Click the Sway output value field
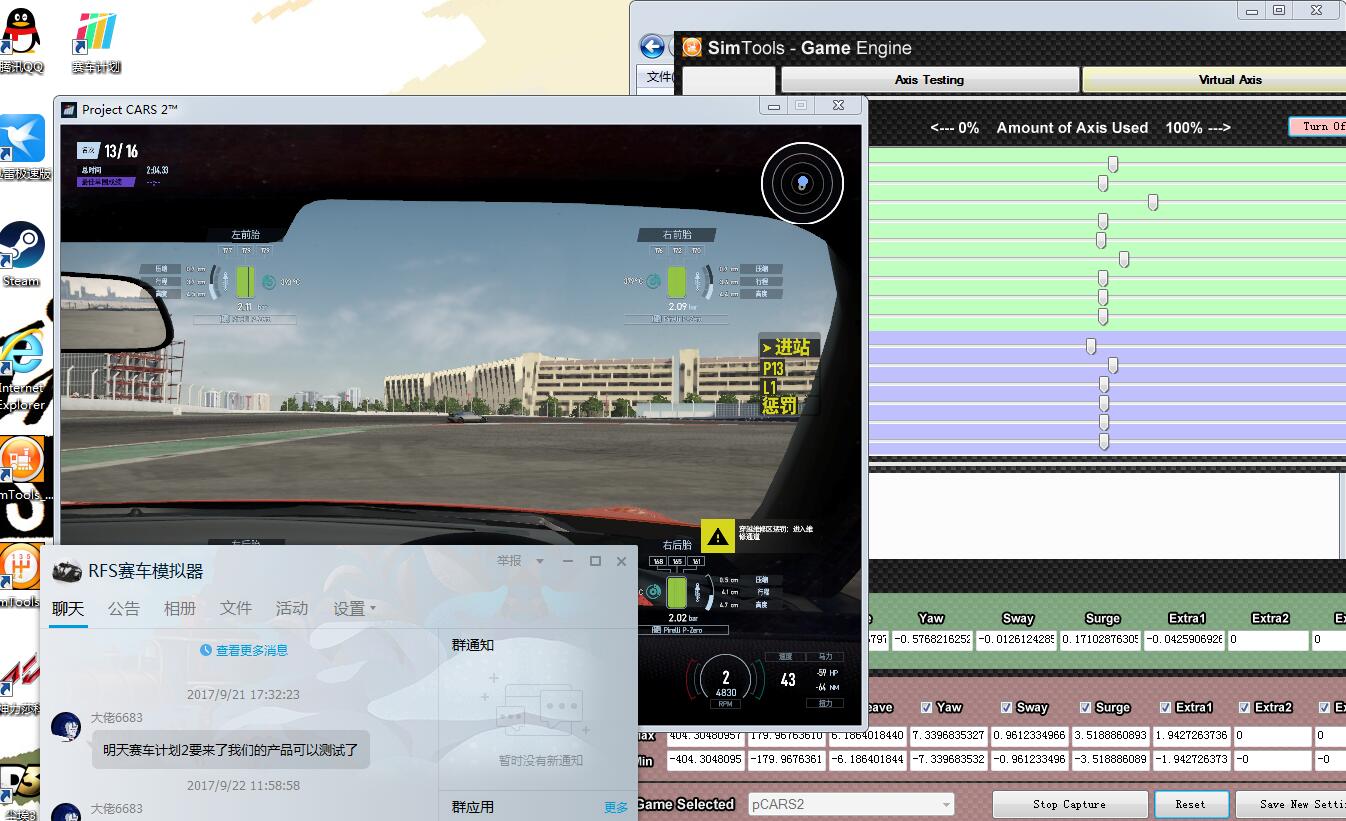The width and height of the screenshot is (1346, 821). pos(1014,640)
